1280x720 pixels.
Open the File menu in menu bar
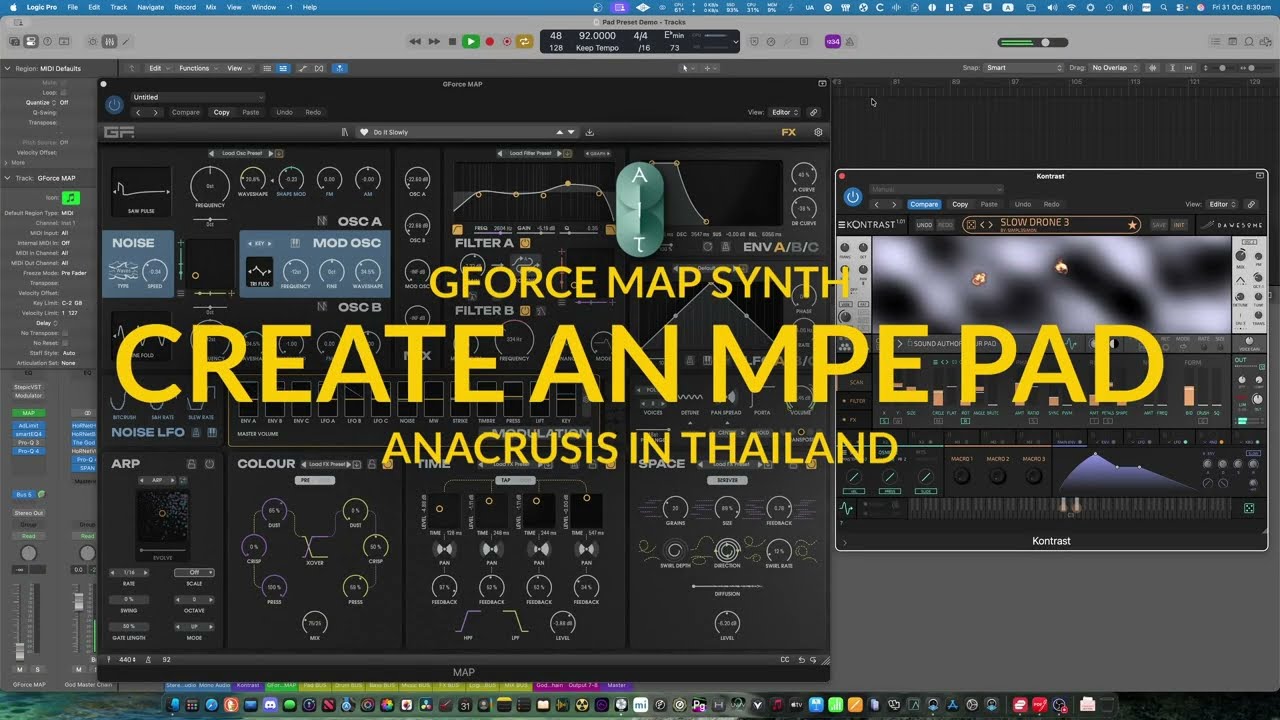pos(71,7)
